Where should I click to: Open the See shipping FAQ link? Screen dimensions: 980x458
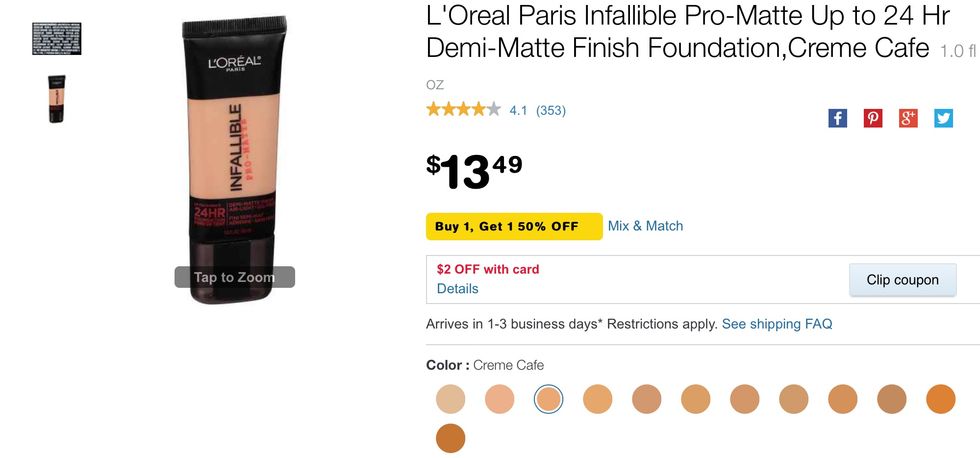click(777, 324)
